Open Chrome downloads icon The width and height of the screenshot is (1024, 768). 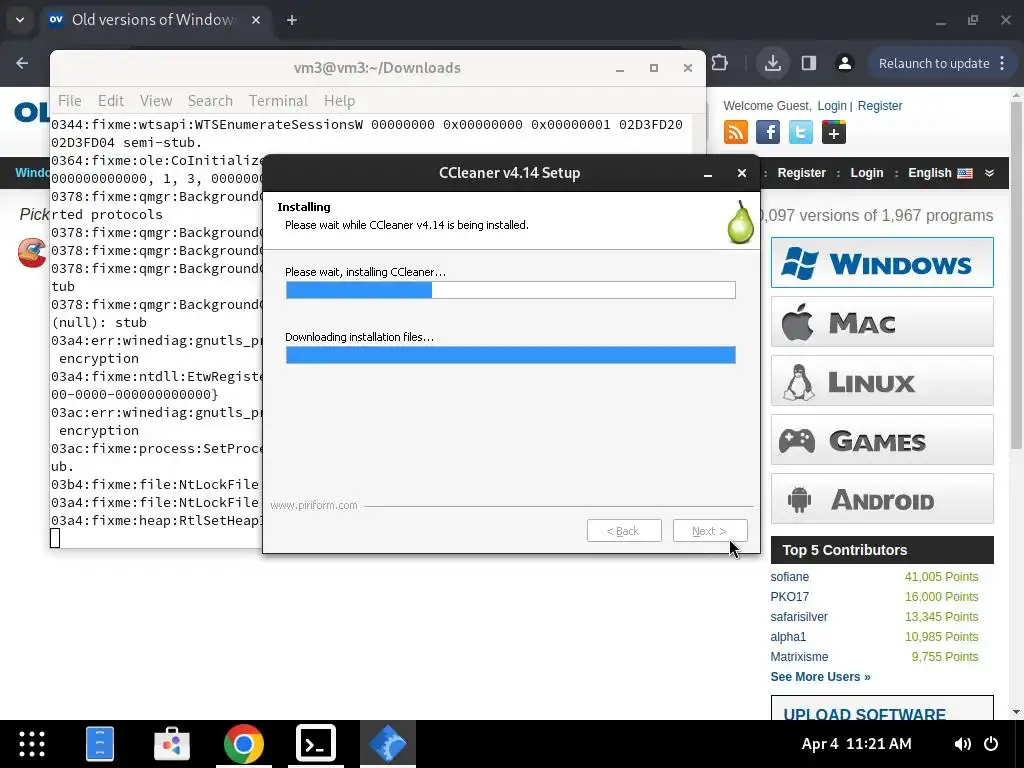tap(773, 63)
